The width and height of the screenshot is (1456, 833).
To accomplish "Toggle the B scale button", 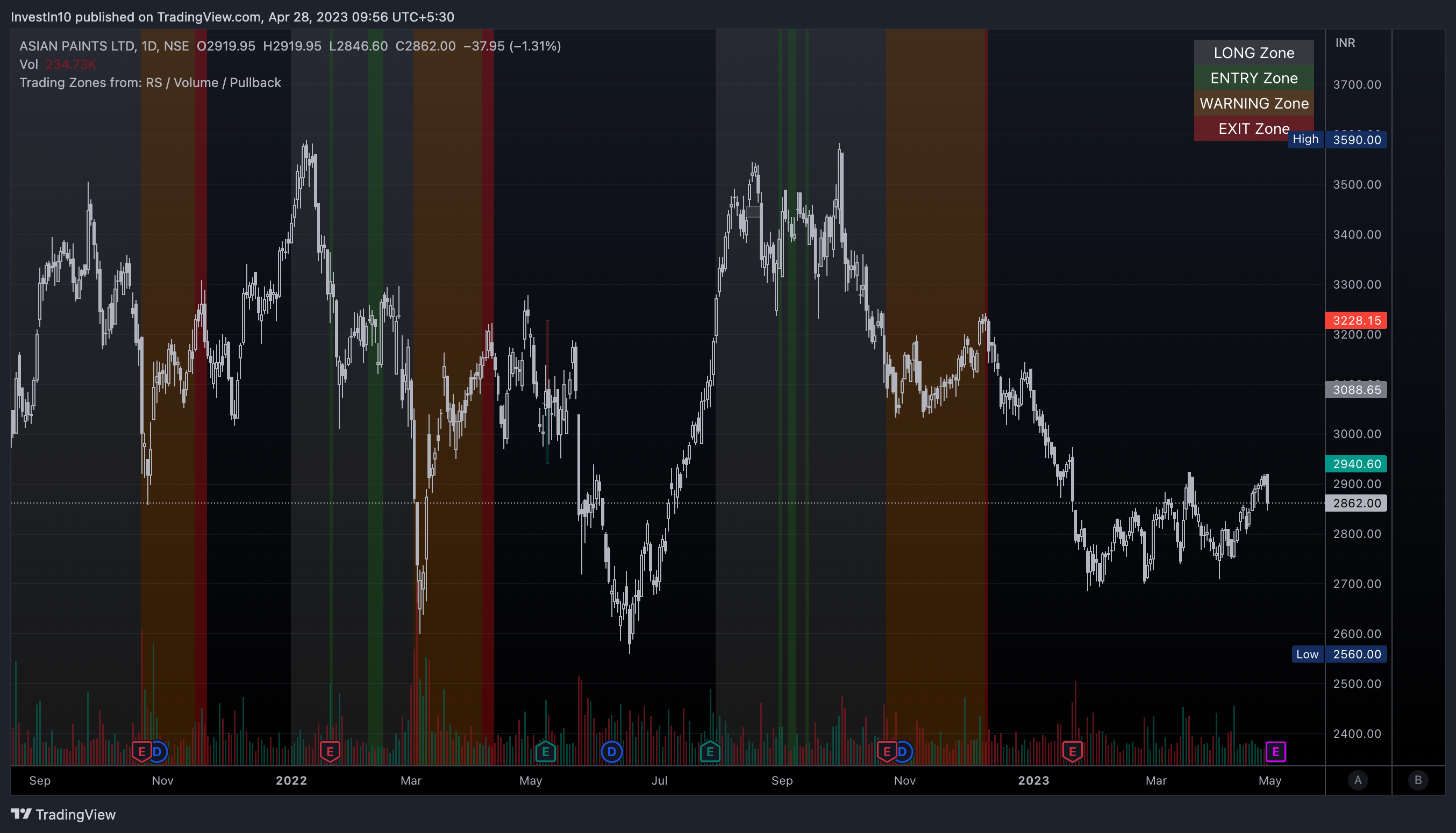I will tap(1418, 780).
